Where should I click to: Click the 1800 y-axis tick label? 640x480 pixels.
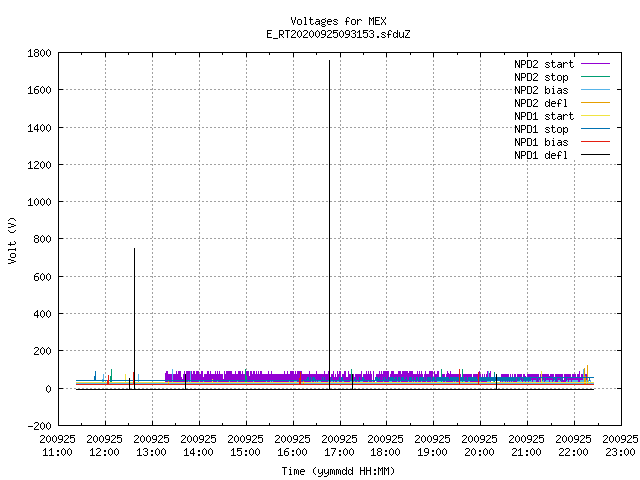coord(39,53)
